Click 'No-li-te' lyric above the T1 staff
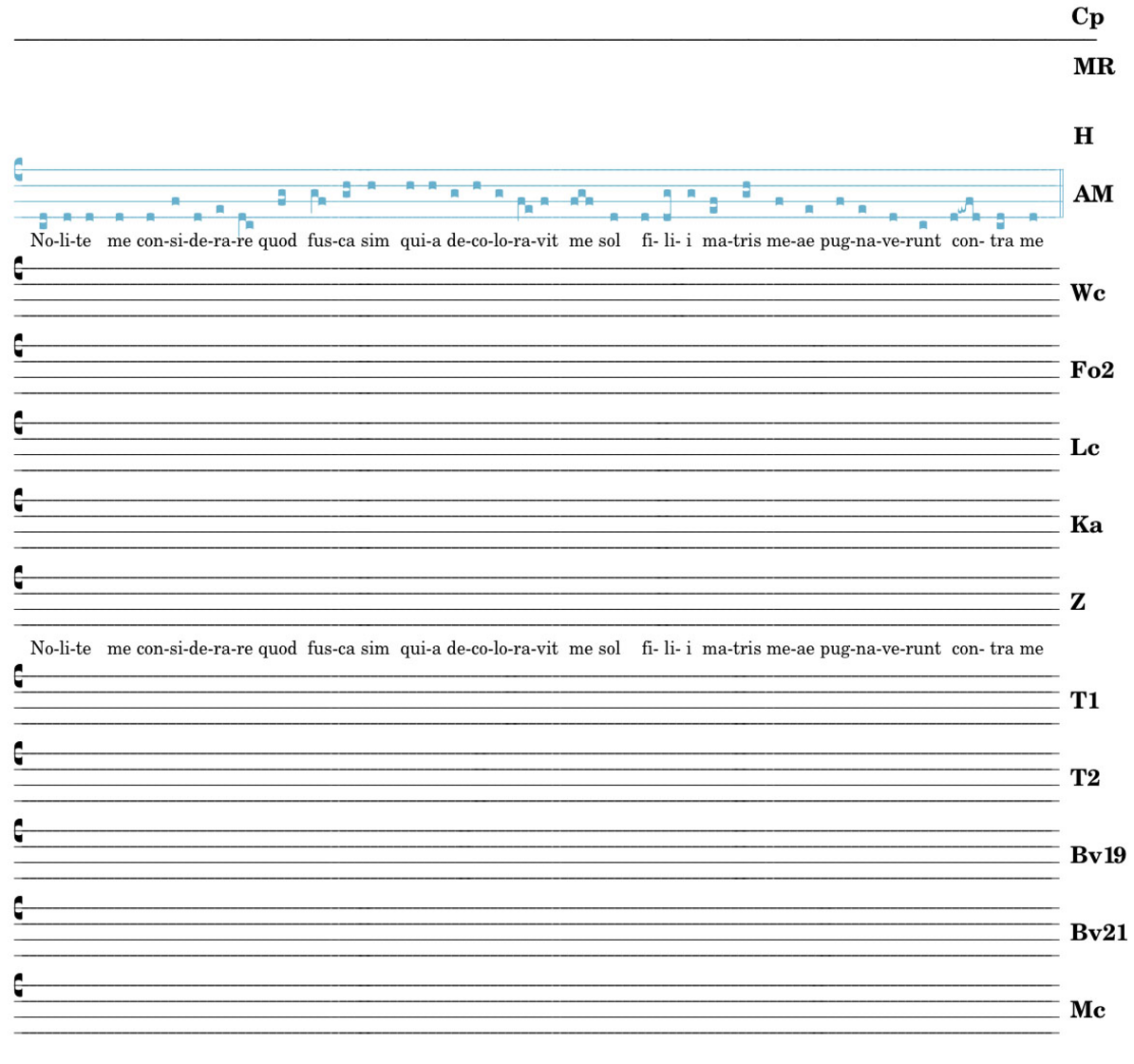The width and height of the screenshot is (1134, 1064). (x=61, y=649)
